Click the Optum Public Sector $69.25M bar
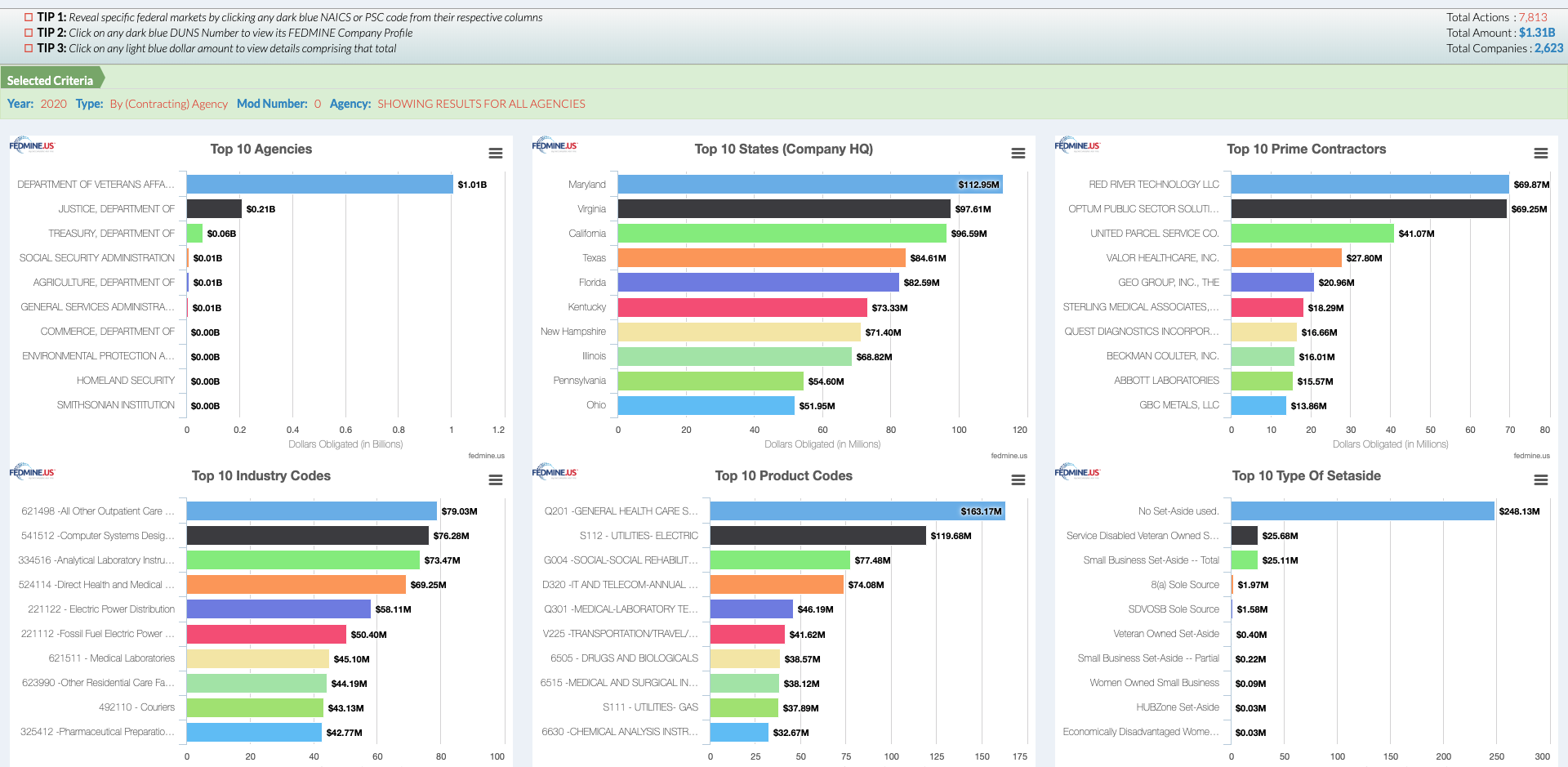Image resolution: width=1568 pixels, height=767 pixels. click(1369, 209)
